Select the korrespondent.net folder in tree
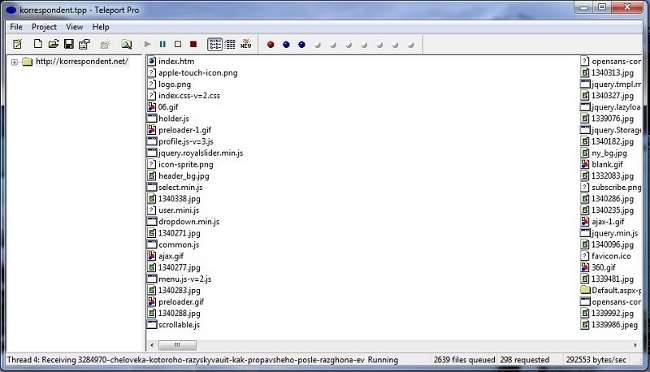650x372 pixels. pyautogui.click(x=82, y=61)
